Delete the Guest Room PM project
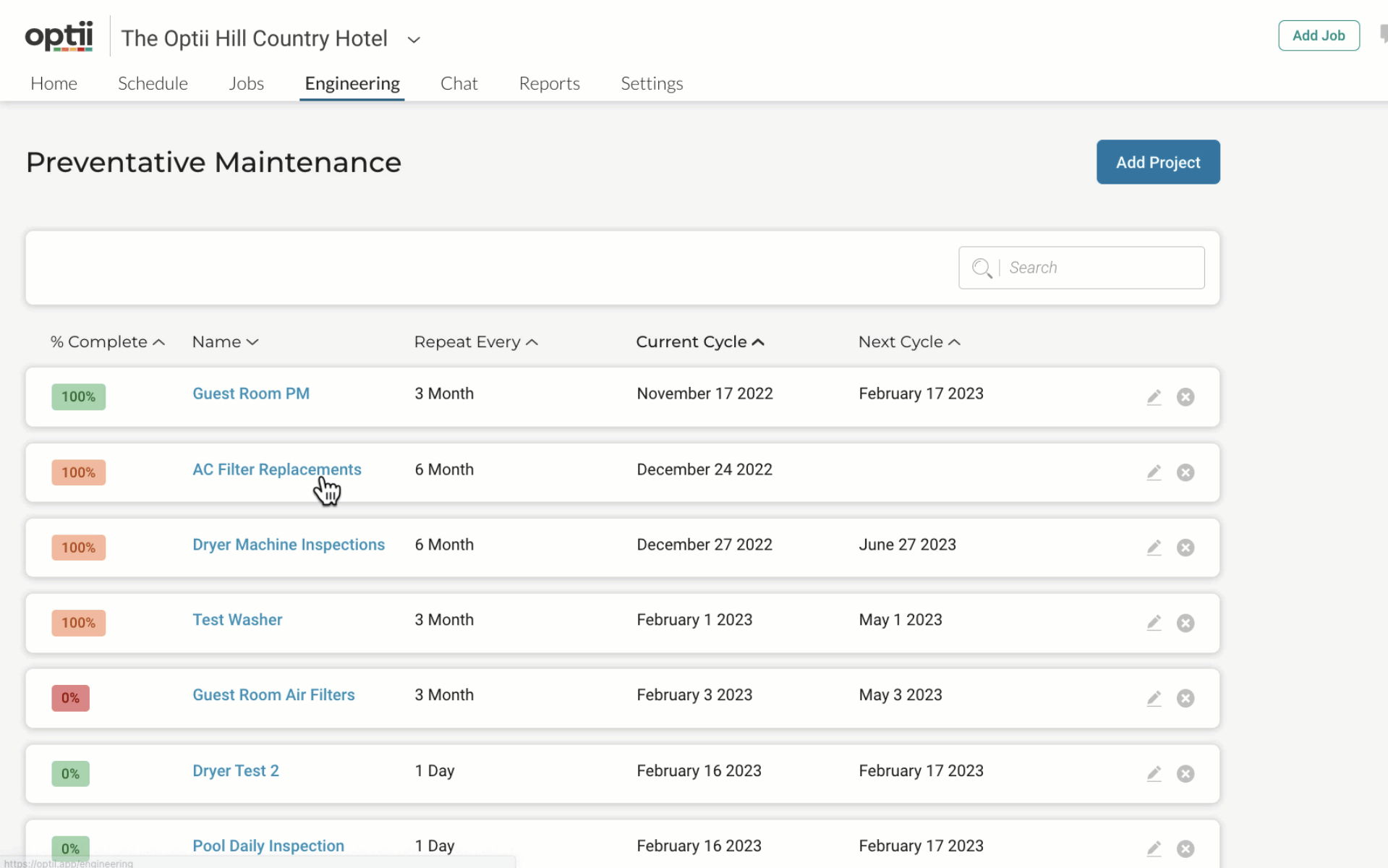This screenshot has width=1388, height=868. tap(1185, 397)
